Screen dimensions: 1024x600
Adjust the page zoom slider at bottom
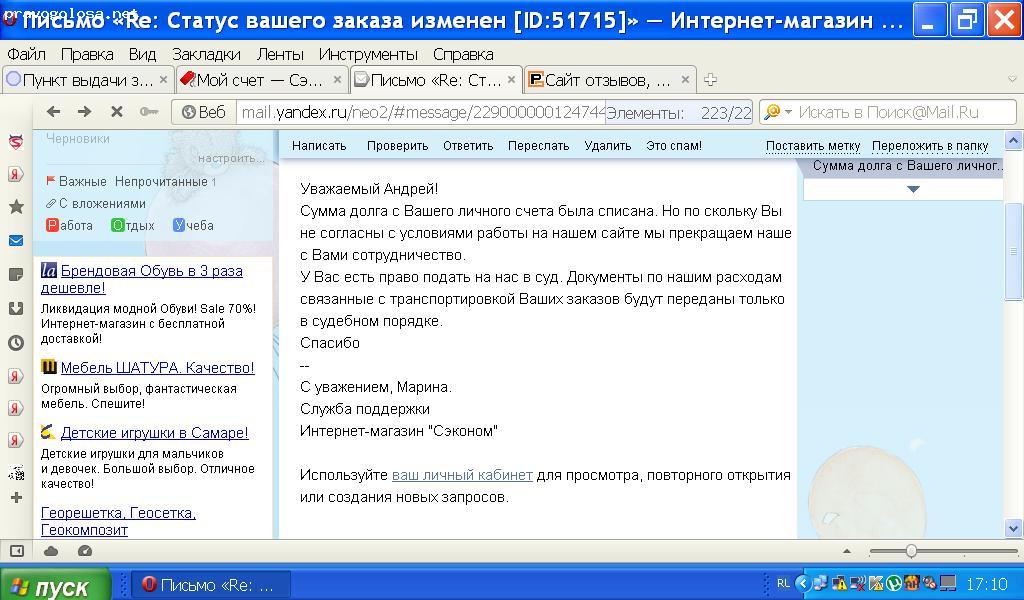[910, 549]
